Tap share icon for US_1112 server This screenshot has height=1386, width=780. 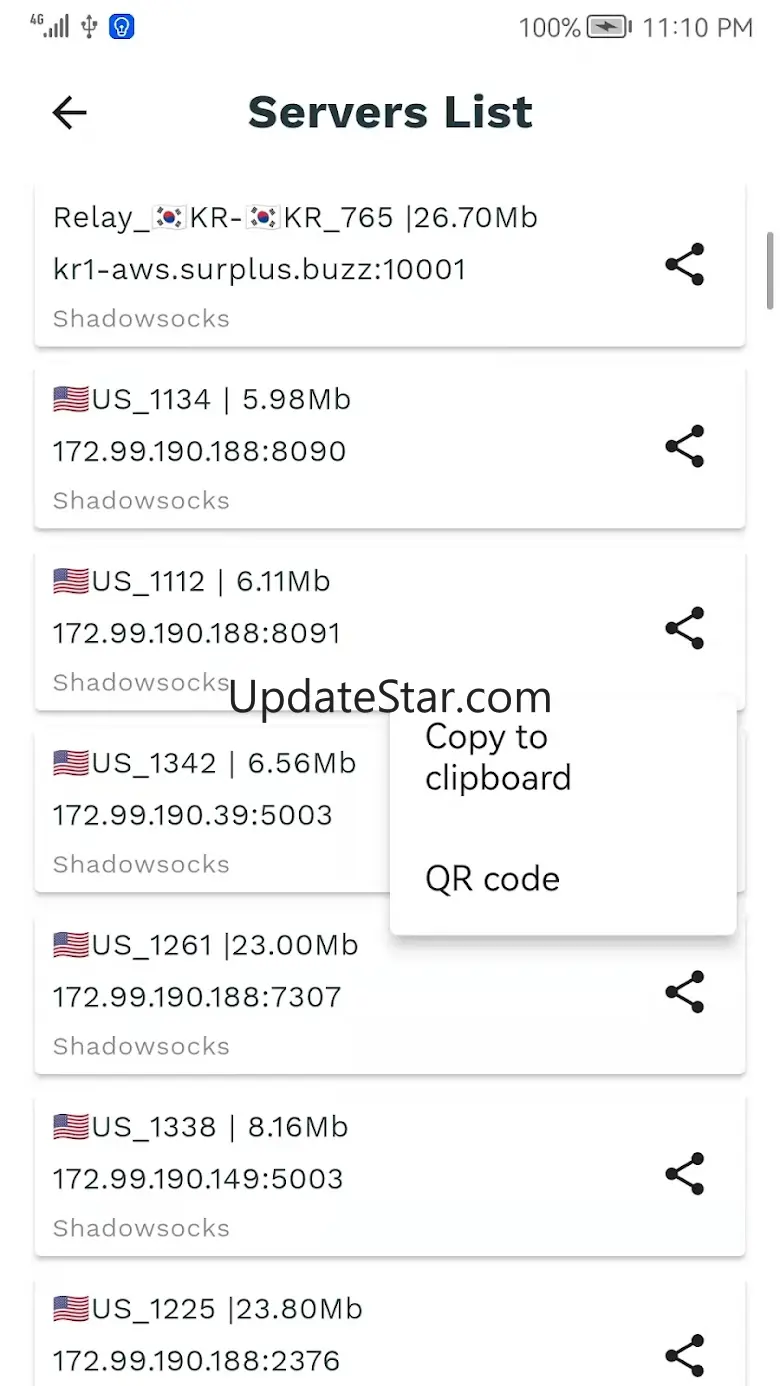pos(685,628)
